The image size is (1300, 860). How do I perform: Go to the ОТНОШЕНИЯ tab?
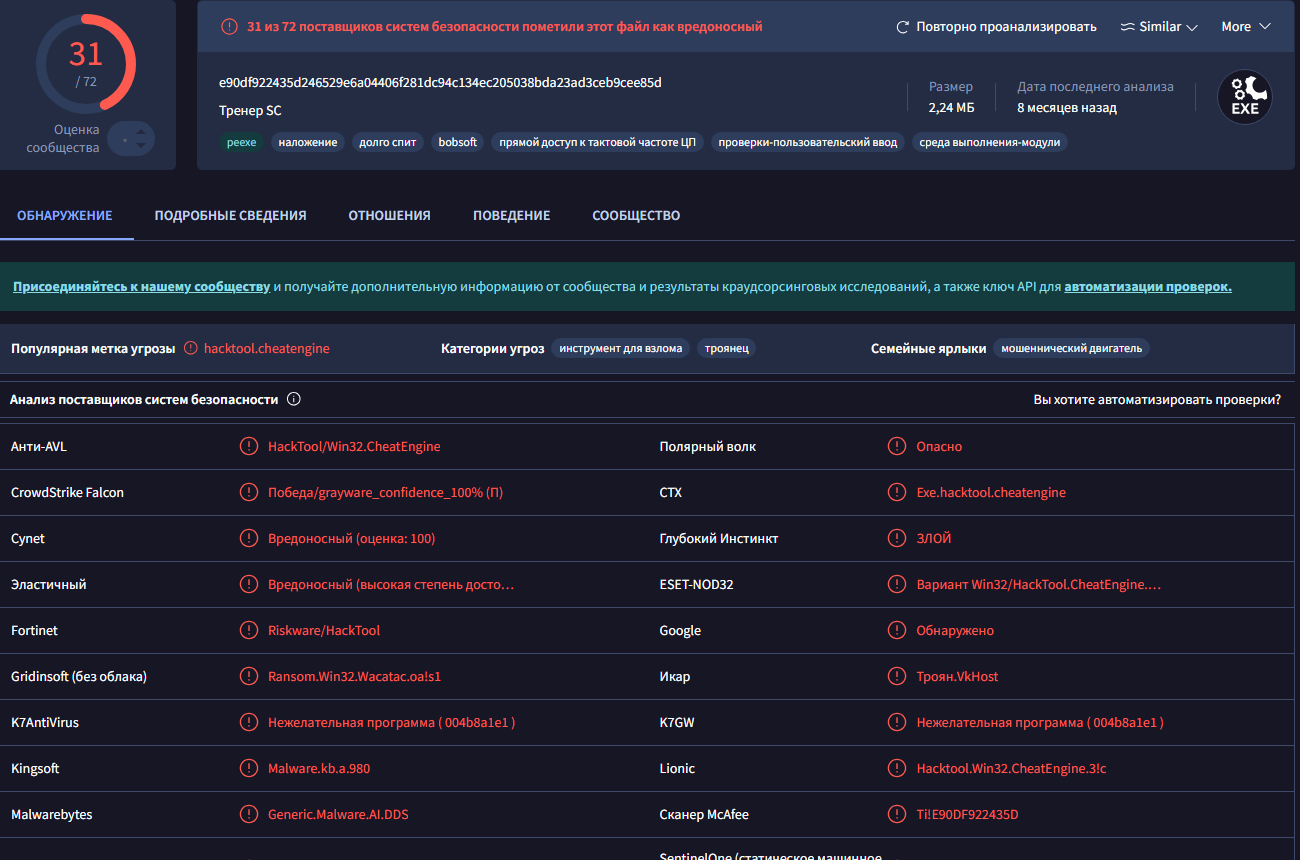389,215
